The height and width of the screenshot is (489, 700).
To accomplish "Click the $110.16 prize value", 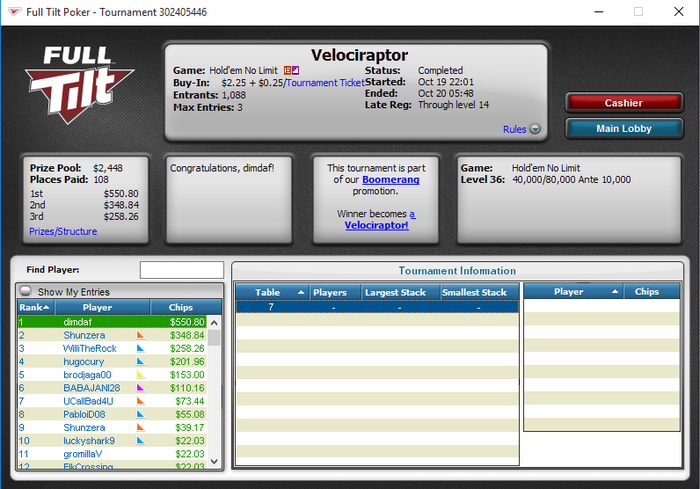I will click(x=187, y=388).
